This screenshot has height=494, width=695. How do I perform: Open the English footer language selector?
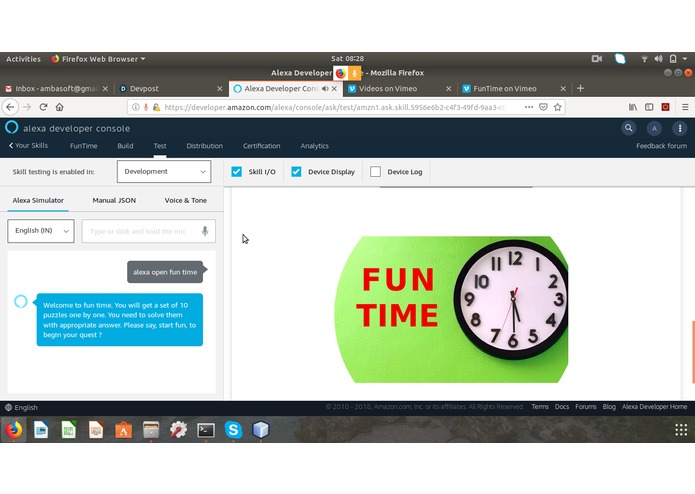click(21, 408)
